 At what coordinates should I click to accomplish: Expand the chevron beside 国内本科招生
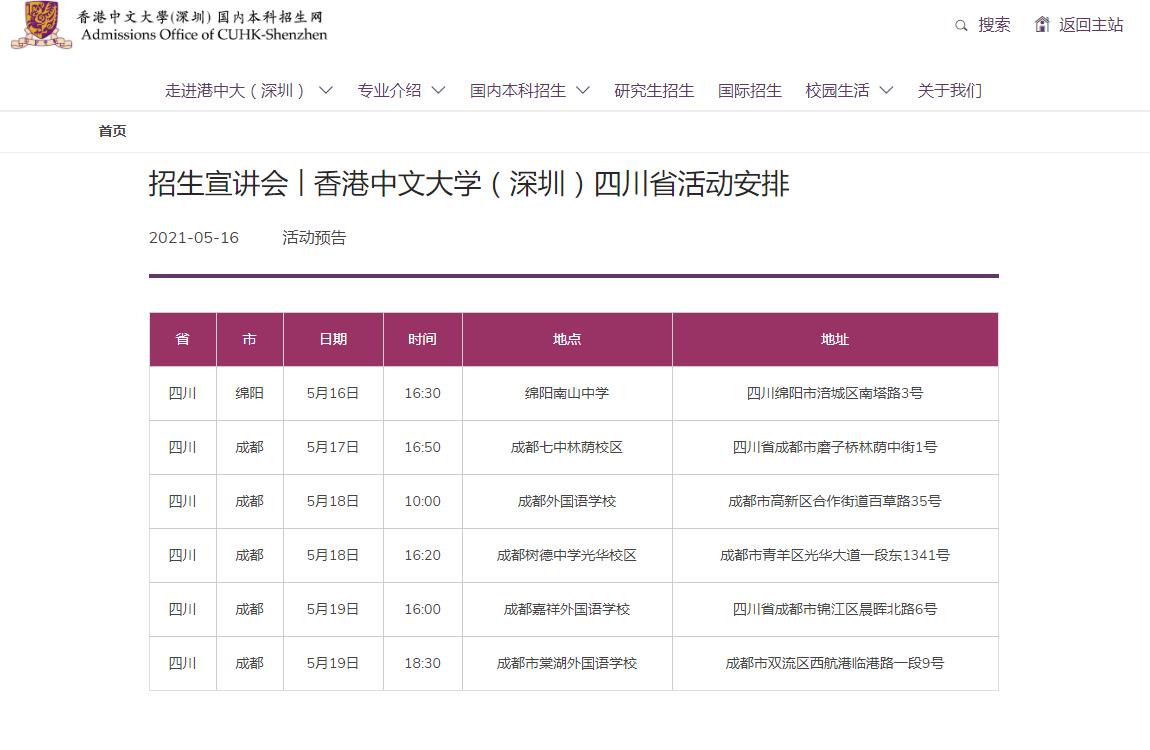click(x=582, y=90)
